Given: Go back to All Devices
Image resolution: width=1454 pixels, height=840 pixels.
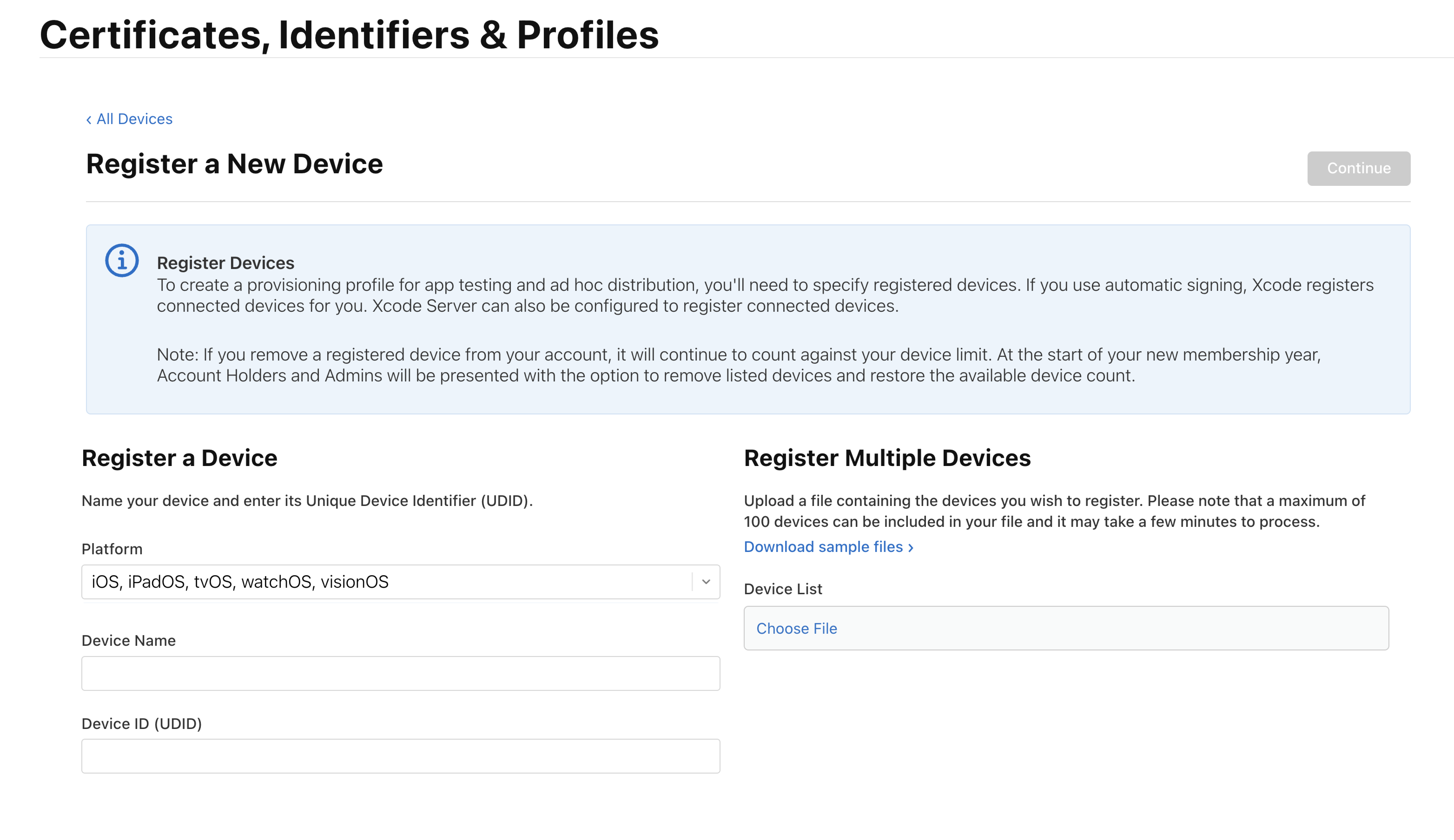Looking at the screenshot, I should tap(134, 119).
